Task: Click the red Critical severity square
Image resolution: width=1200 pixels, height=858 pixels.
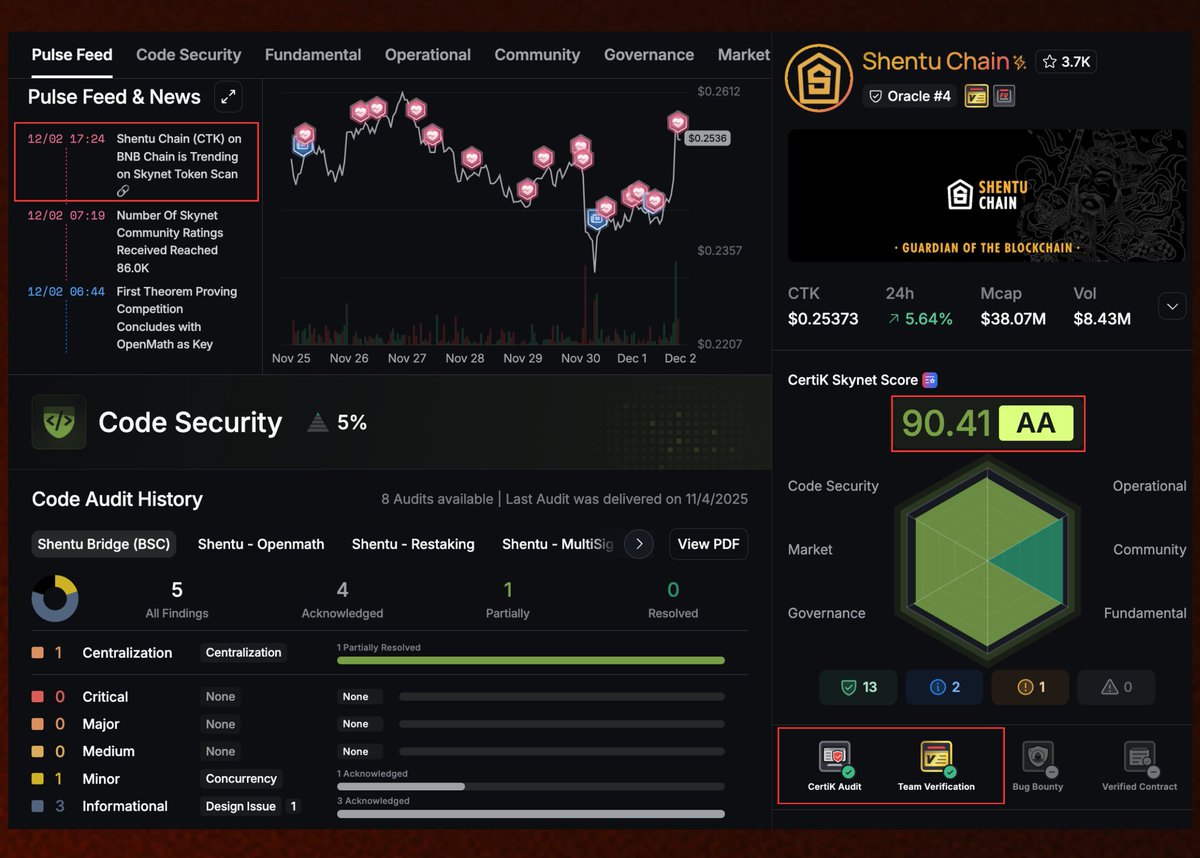Action: 37,697
